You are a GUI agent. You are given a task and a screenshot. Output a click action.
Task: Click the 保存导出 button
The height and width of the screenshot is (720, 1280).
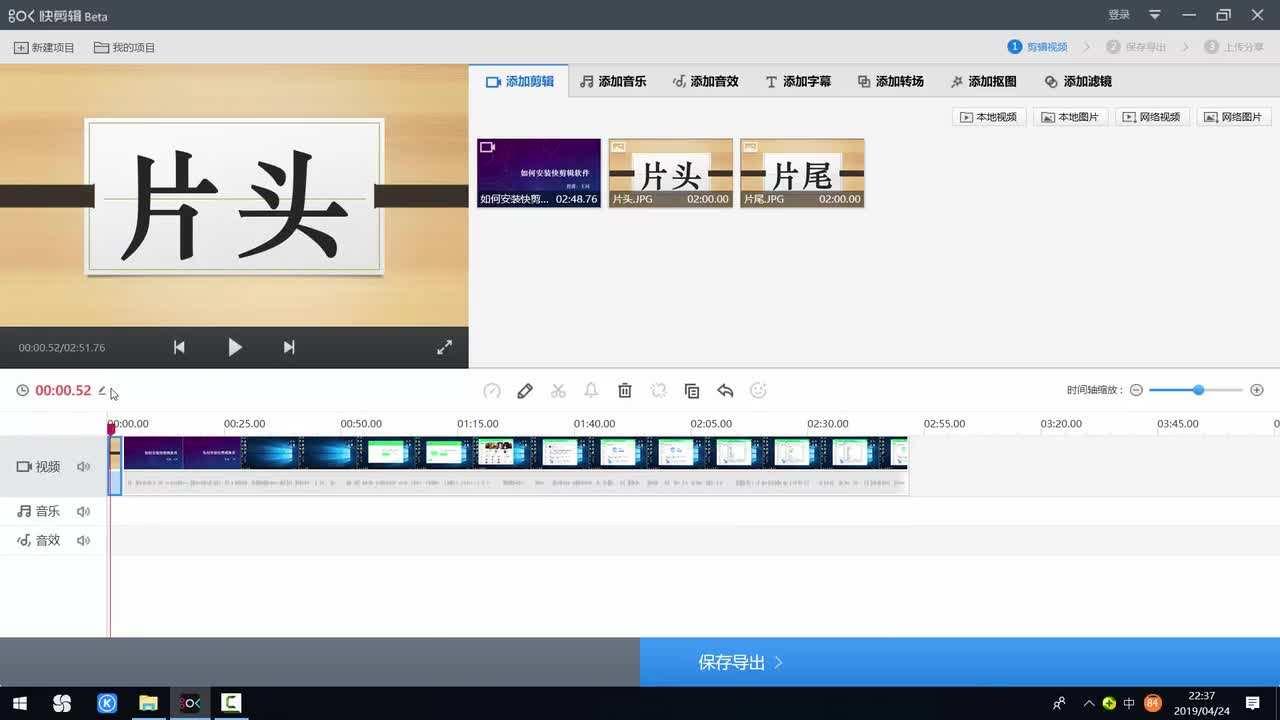pyautogui.click(x=740, y=662)
